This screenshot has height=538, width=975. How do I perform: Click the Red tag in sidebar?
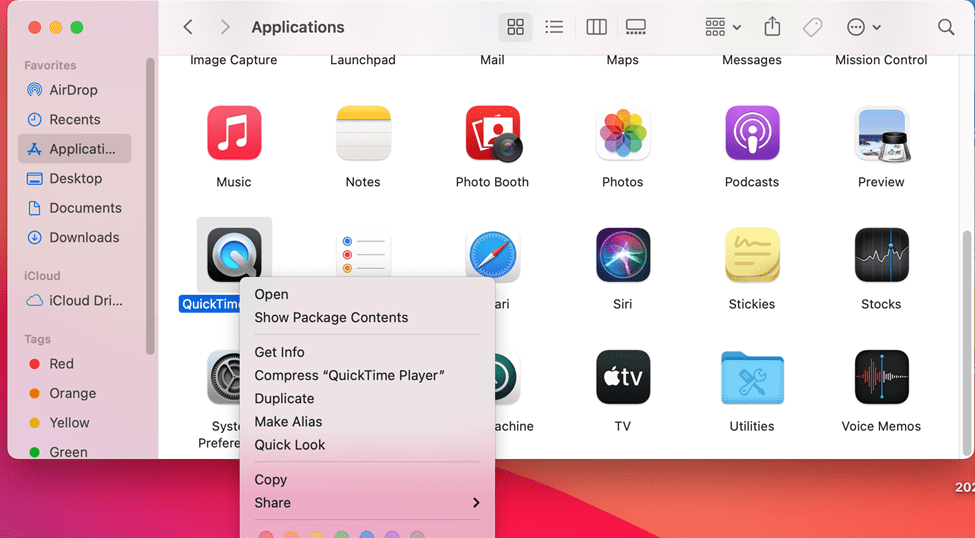click(61, 364)
